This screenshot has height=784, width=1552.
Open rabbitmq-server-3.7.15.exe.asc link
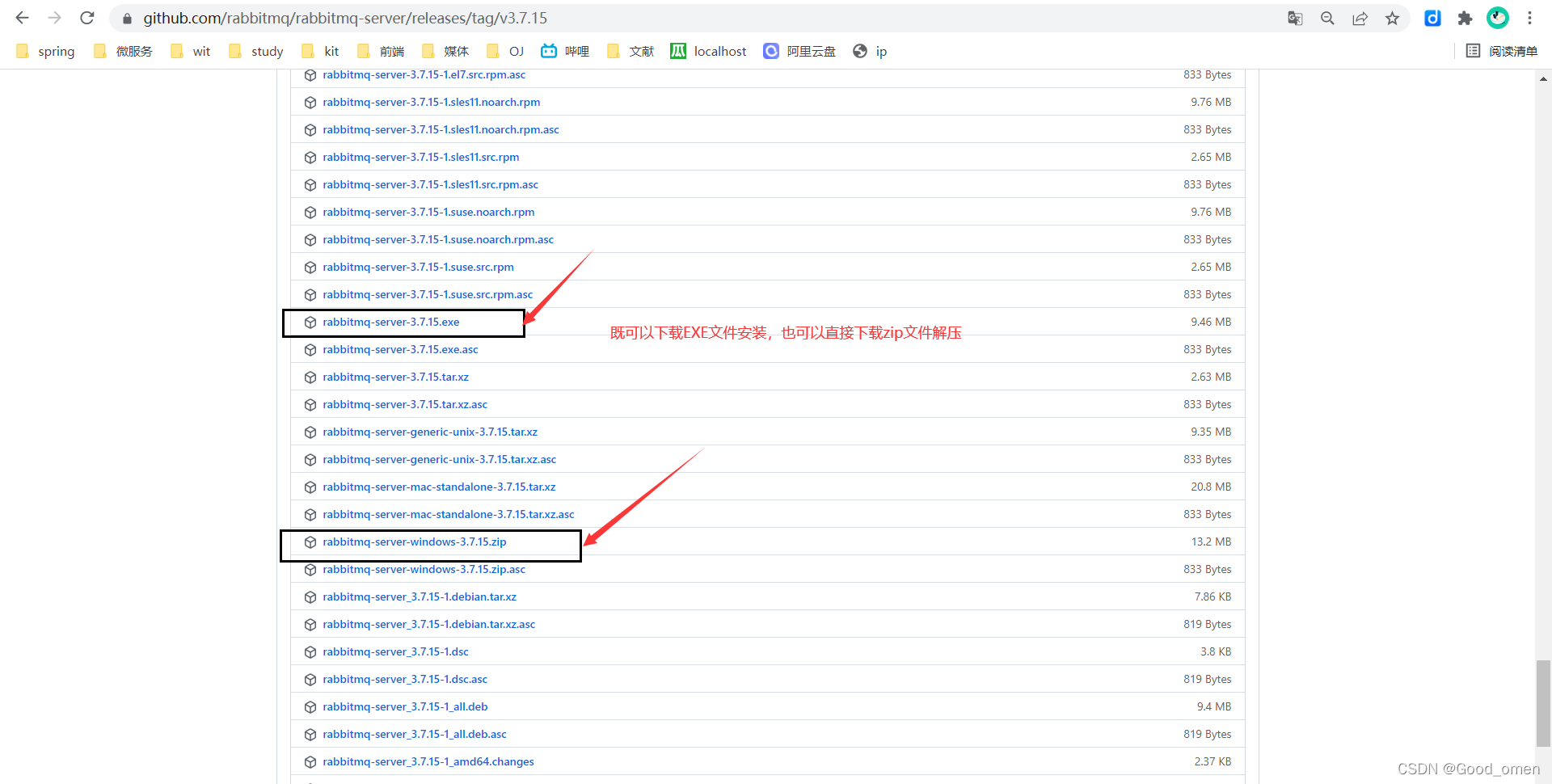point(400,350)
